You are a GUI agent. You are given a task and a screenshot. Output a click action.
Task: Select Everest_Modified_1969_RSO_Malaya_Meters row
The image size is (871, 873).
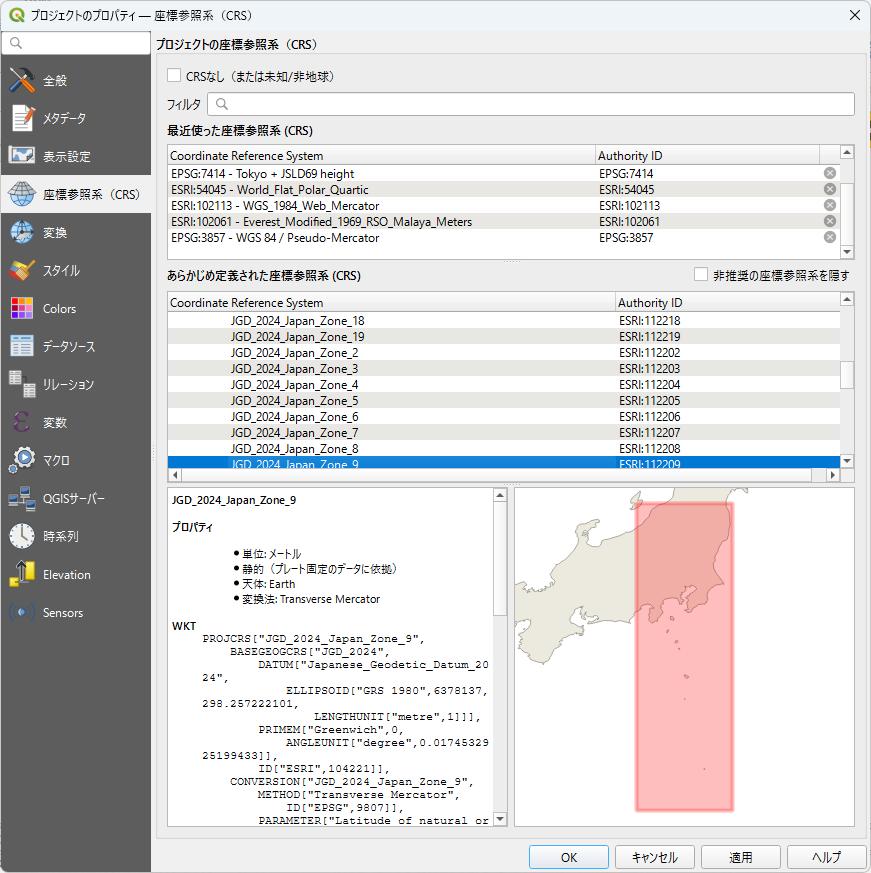tap(503, 222)
